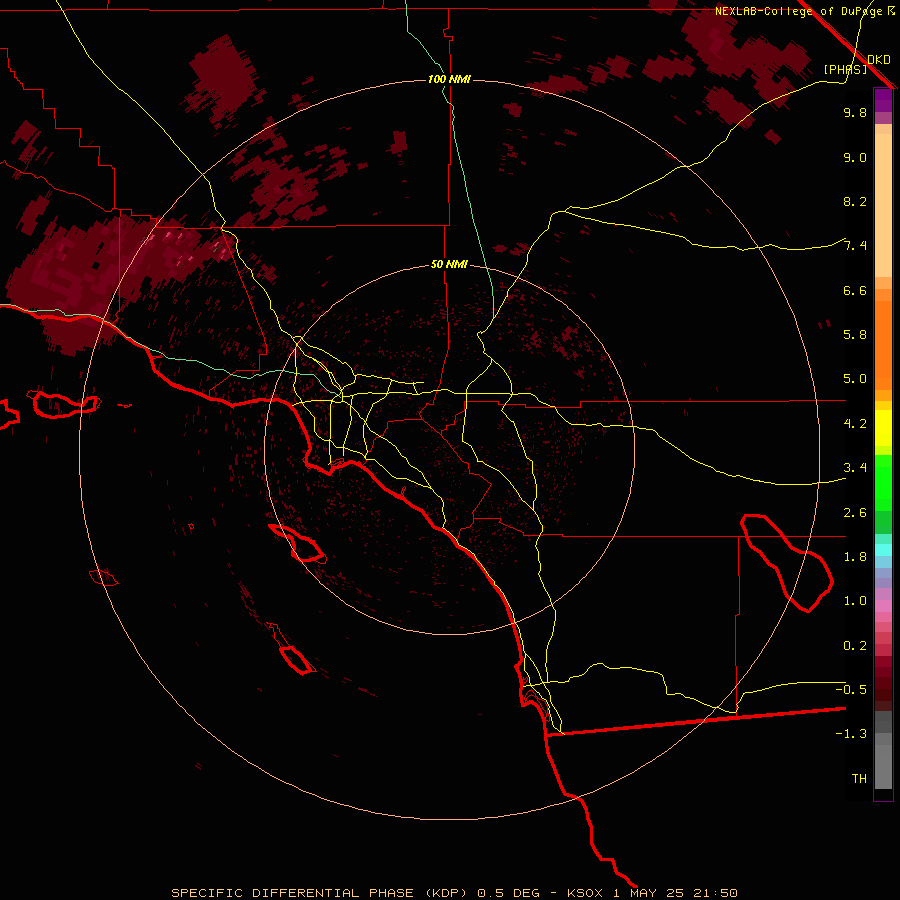
Task: Pick the cyan segment of the color bar
Action: click(883, 550)
